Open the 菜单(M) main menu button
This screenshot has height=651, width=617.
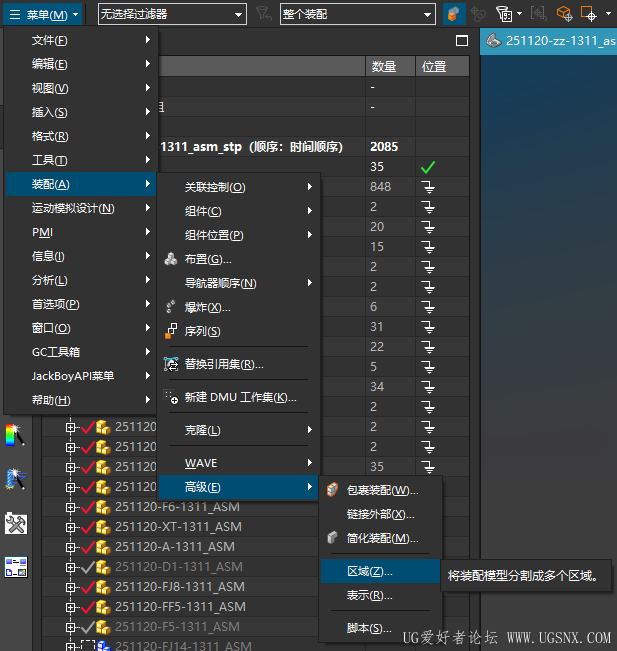43,15
